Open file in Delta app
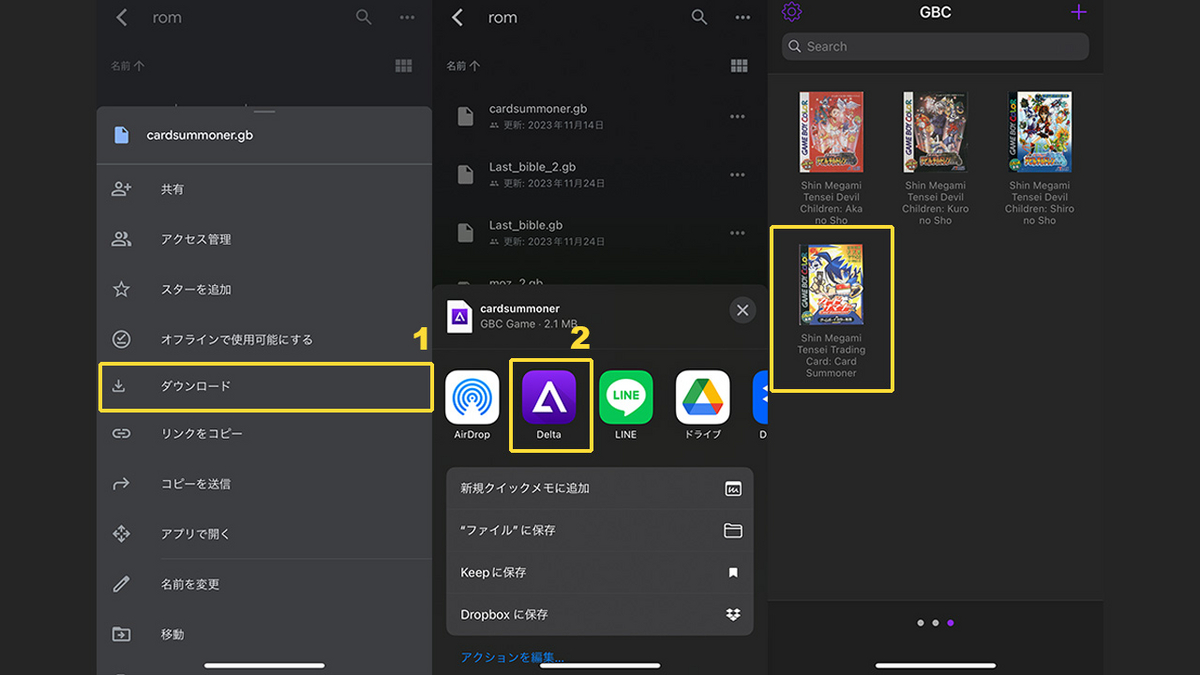The width and height of the screenshot is (1200, 675). (549, 405)
